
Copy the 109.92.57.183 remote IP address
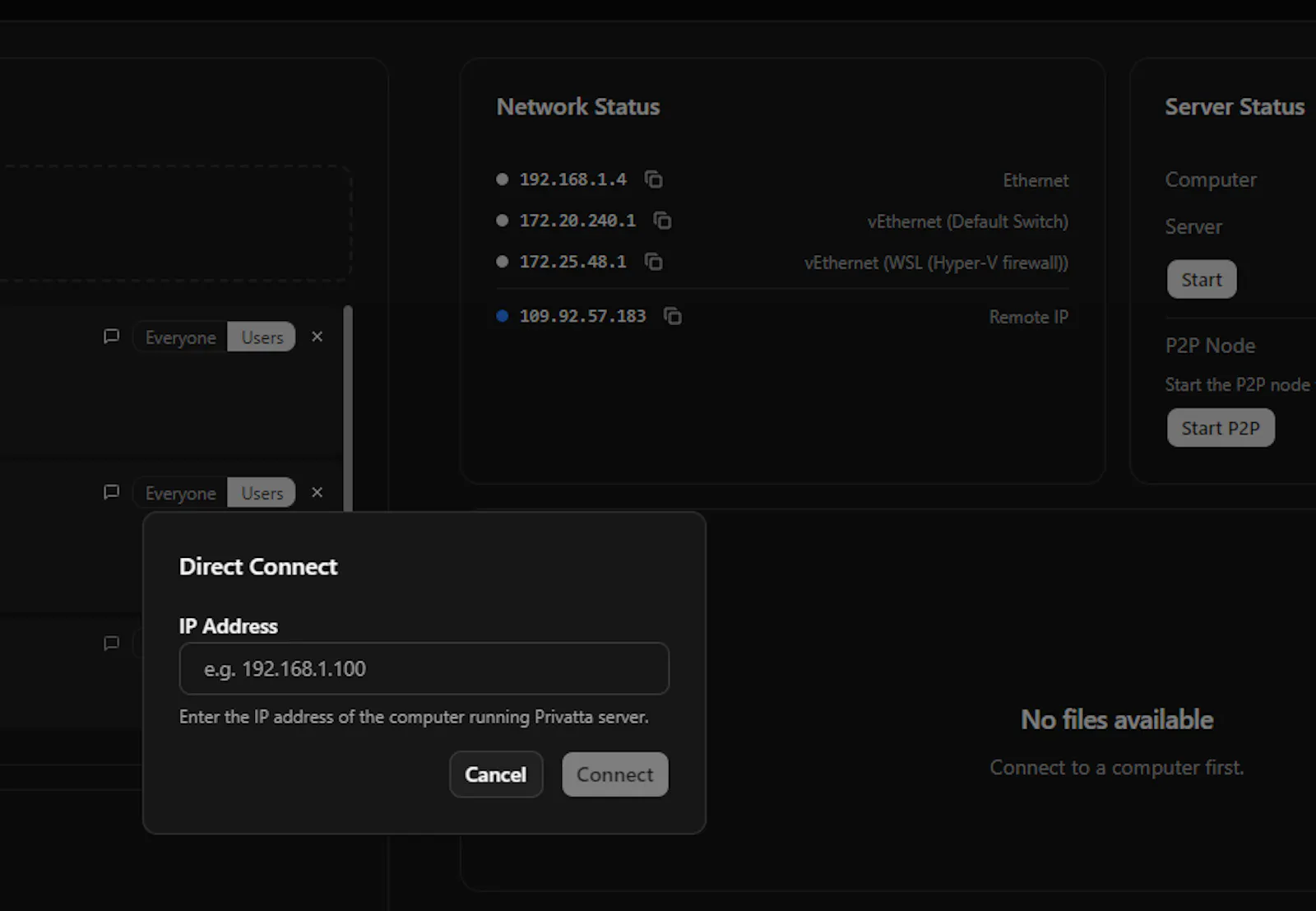tap(673, 316)
